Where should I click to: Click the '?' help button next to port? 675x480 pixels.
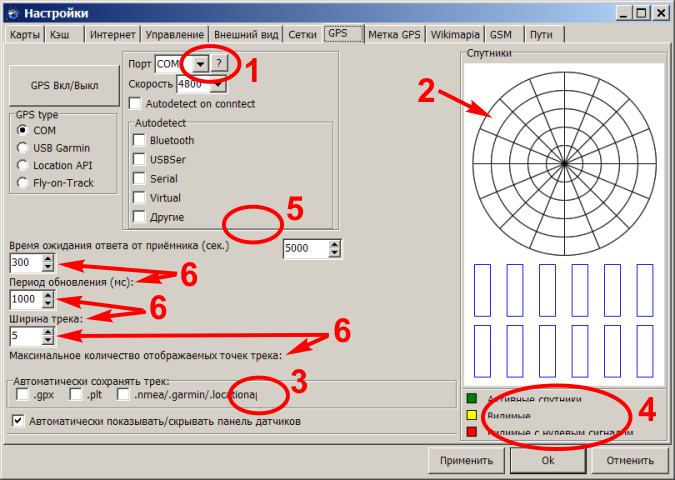pos(221,63)
